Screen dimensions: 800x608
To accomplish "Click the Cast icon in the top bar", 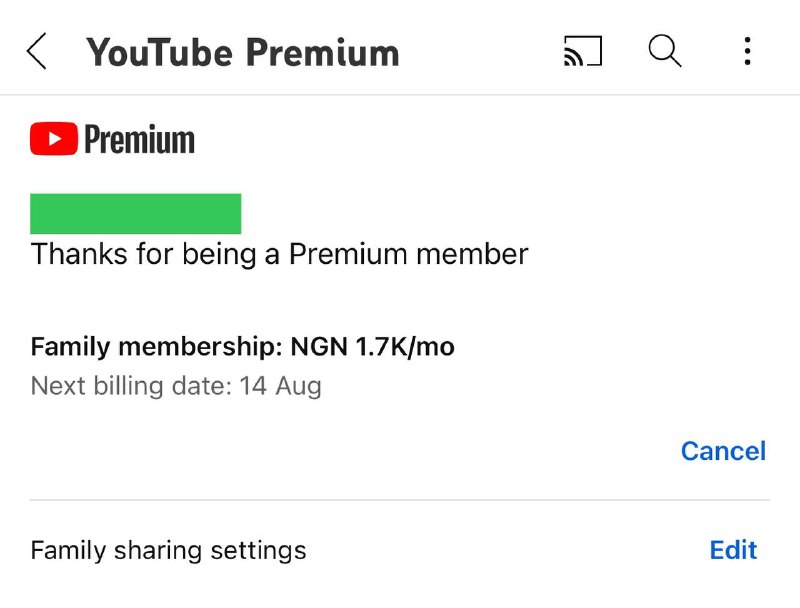I will point(583,51).
